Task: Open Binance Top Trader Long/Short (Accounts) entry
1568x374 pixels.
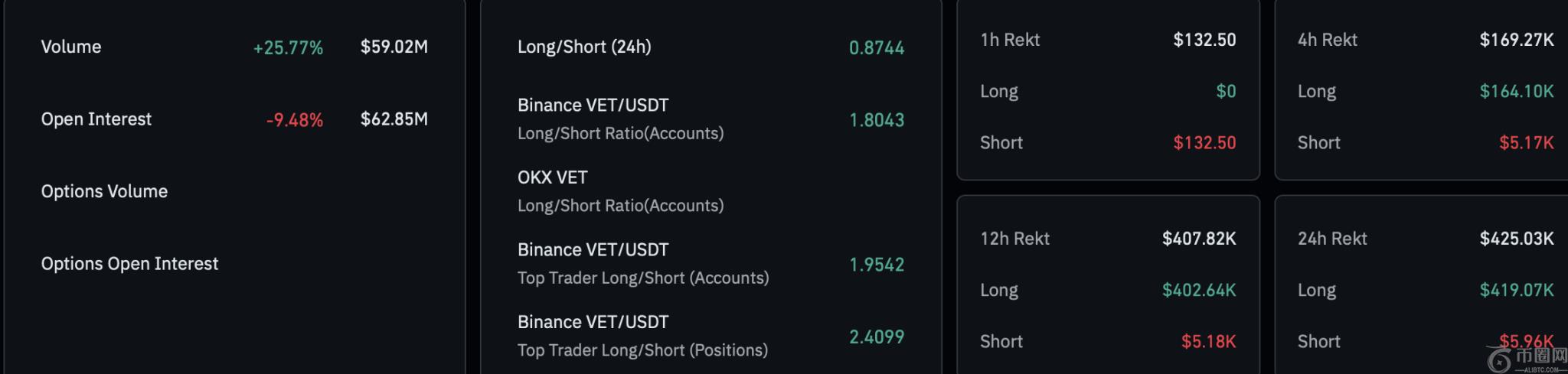Action: point(642,263)
